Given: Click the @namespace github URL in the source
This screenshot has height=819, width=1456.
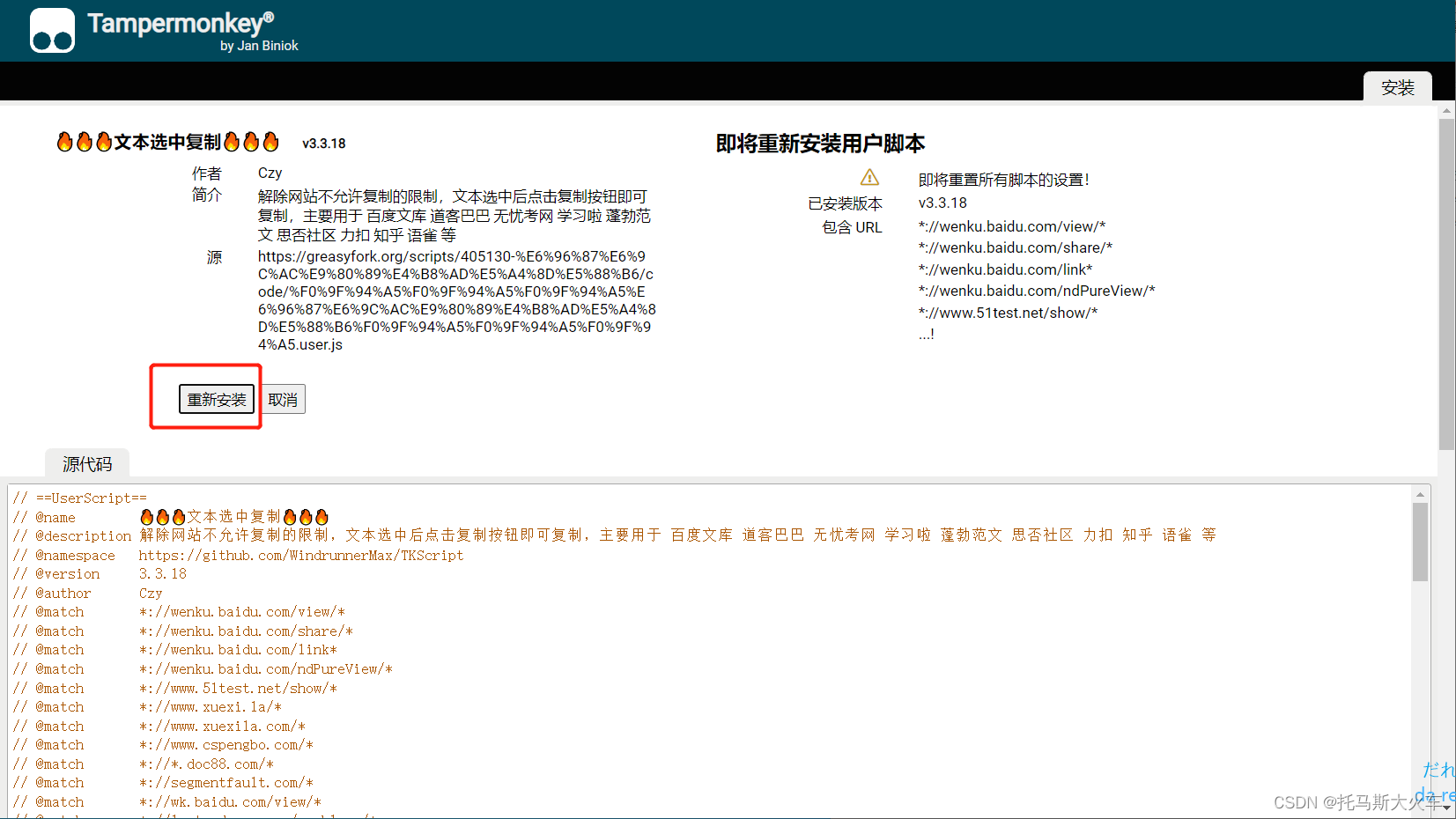Looking at the screenshot, I should point(301,555).
